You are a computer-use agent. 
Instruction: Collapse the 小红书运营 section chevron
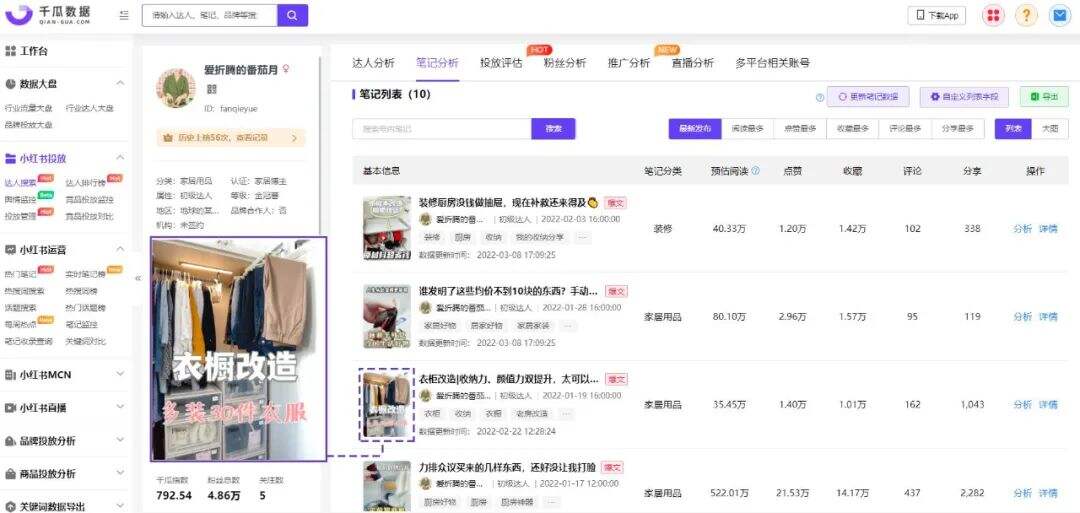pyautogui.click(x=120, y=249)
